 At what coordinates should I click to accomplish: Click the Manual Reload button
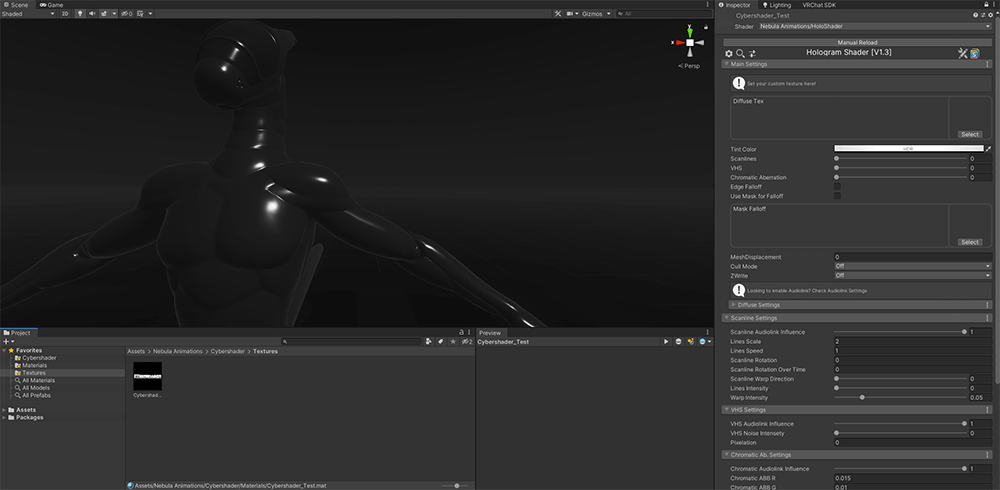click(857, 42)
